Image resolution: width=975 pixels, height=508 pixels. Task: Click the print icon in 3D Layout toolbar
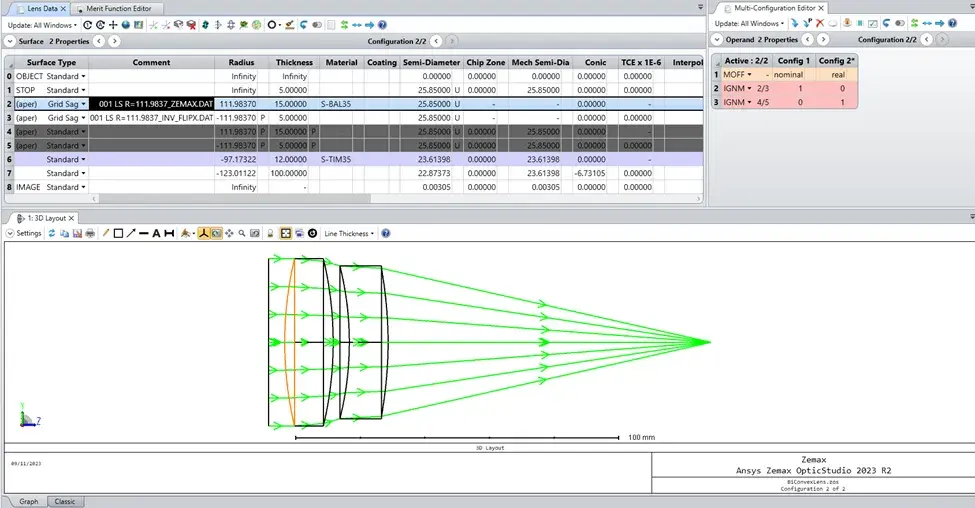[x=90, y=233]
